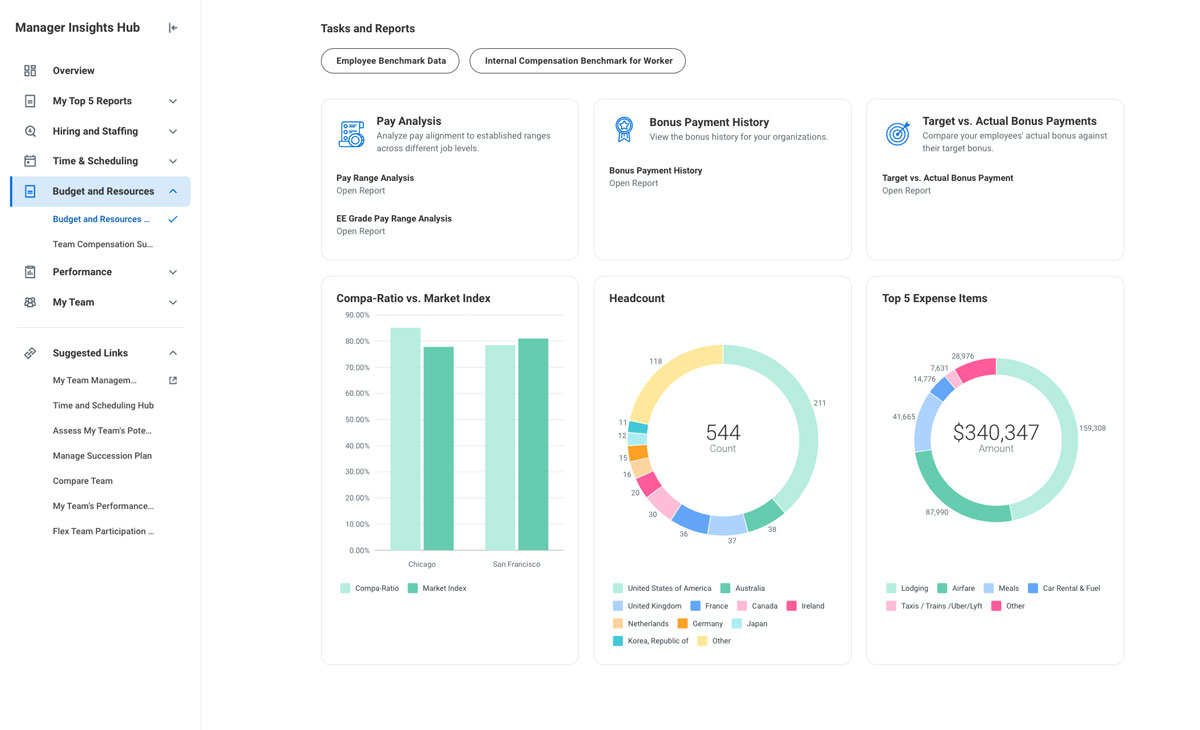The width and height of the screenshot is (1200, 730).
Task: Select the Bonus Payment History ribbon icon
Action: (624, 130)
